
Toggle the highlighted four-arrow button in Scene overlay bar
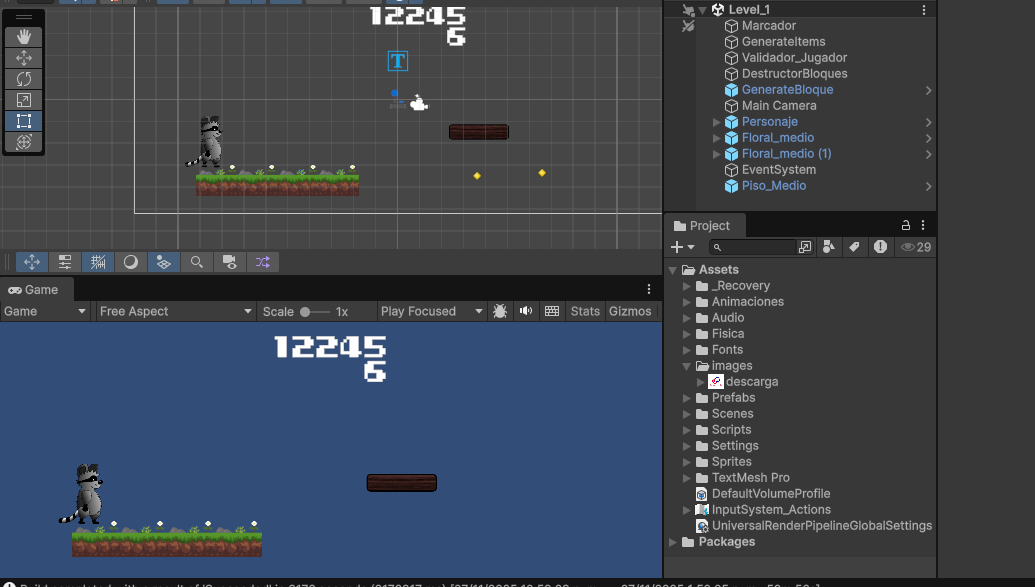point(32,262)
